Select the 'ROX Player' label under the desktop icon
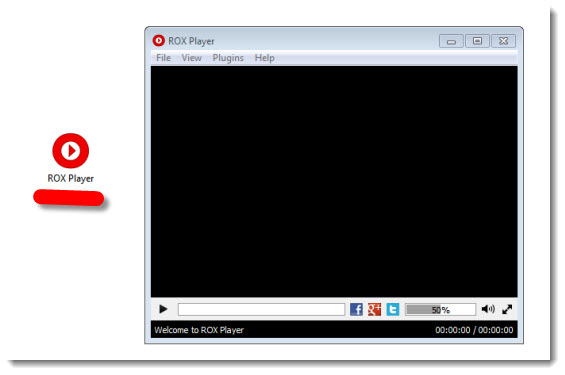Image resolution: width=565 pixels, height=375 pixels. click(71, 178)
